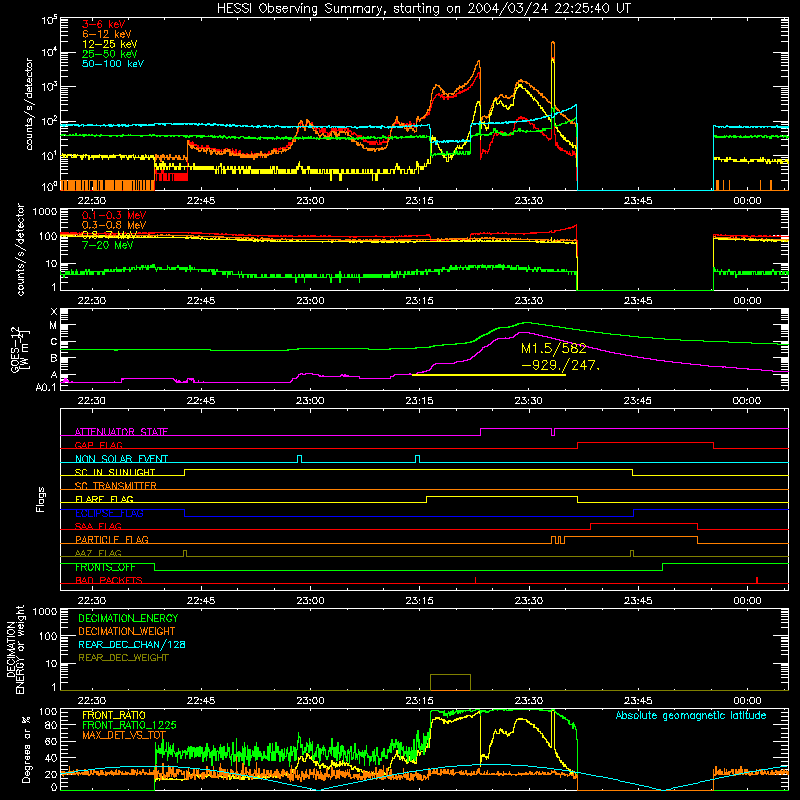Click the 00:00 tick label under decimation panel
800x800 pixels.
point(747,701)
